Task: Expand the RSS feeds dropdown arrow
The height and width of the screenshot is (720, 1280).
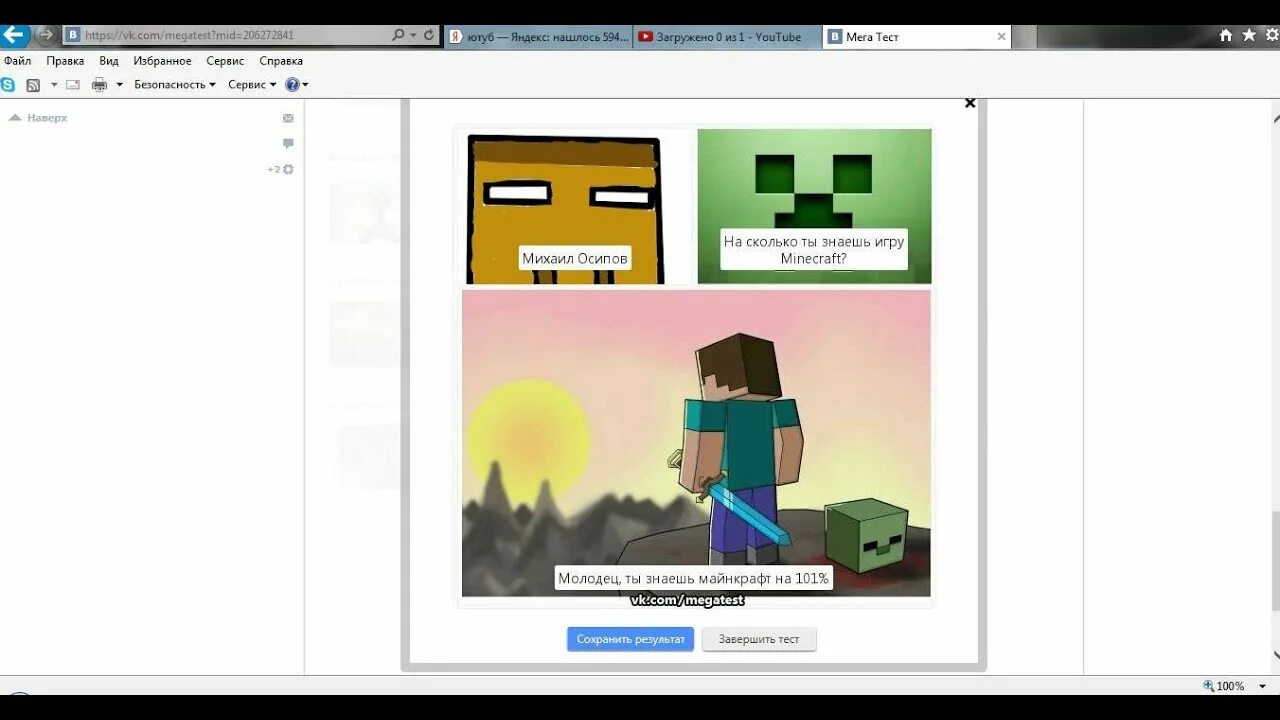Action: [x=54, y=85]
